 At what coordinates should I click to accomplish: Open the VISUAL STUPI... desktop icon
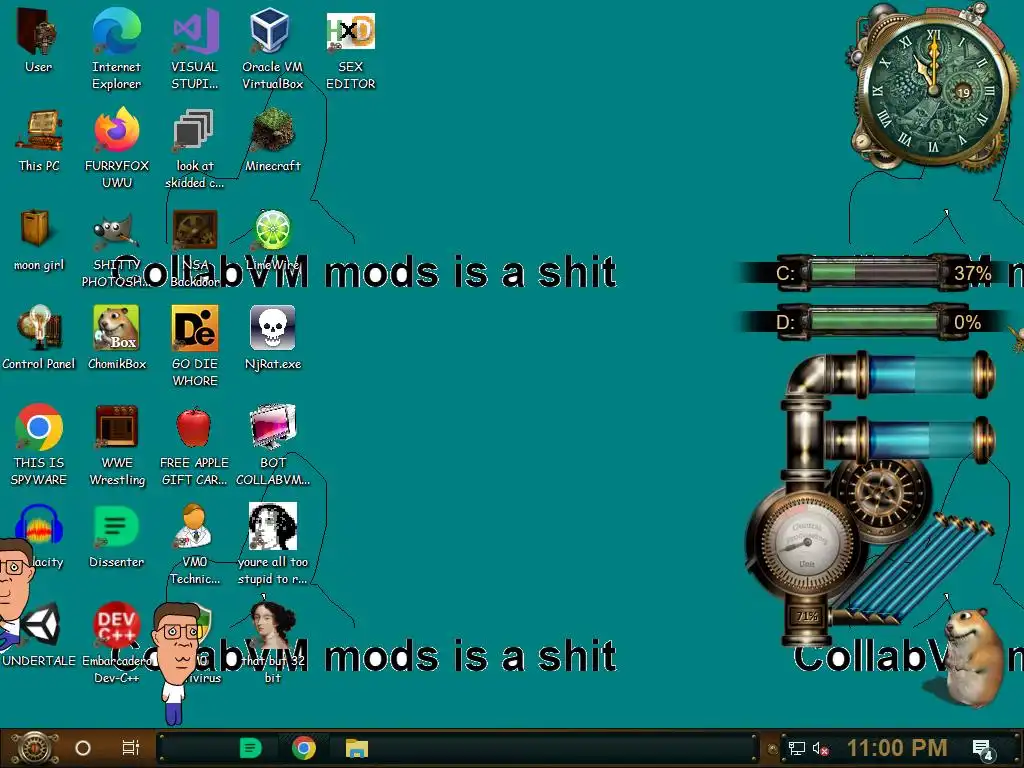click(194, 48)
